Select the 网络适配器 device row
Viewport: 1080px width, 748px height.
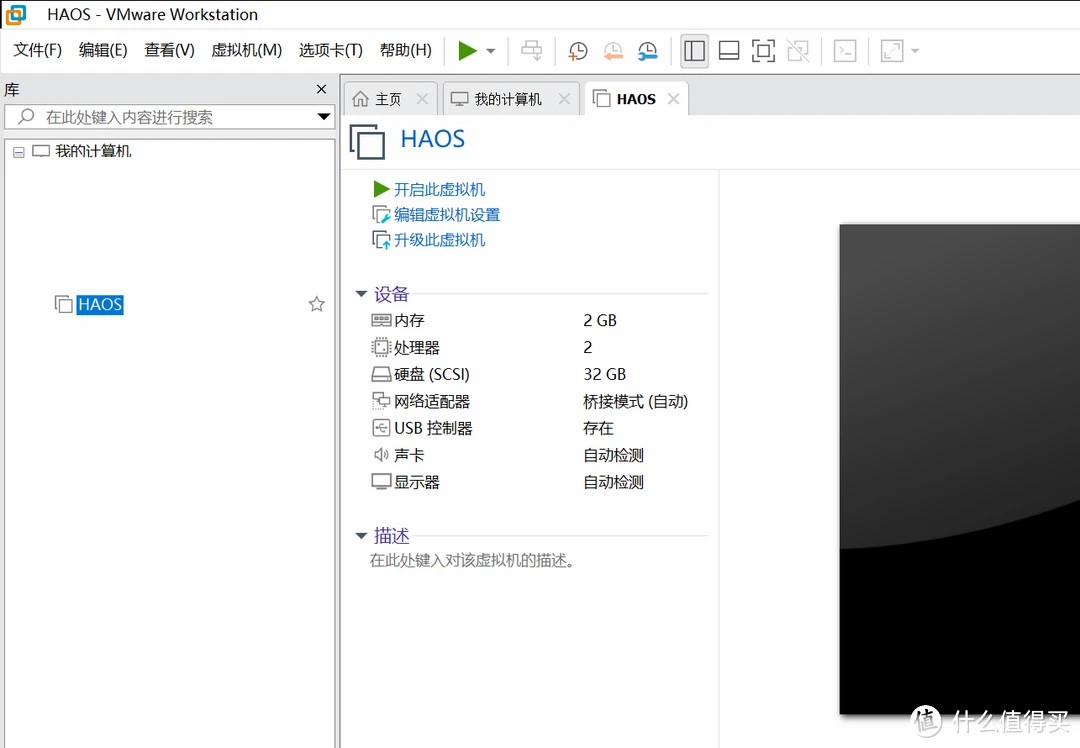click(431, 401)
